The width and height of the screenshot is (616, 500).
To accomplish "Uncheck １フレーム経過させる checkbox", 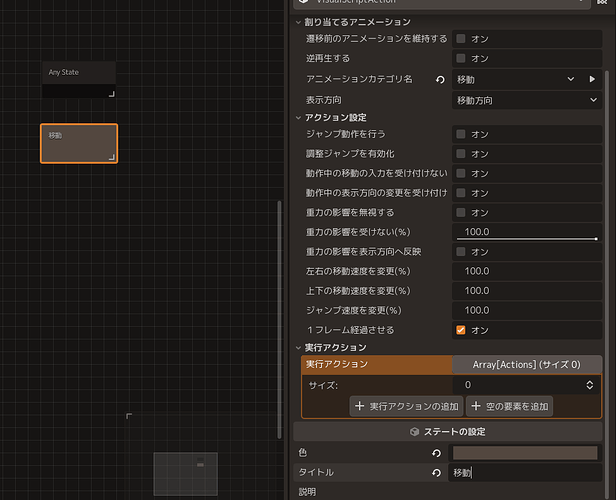I will pos(461,330).
